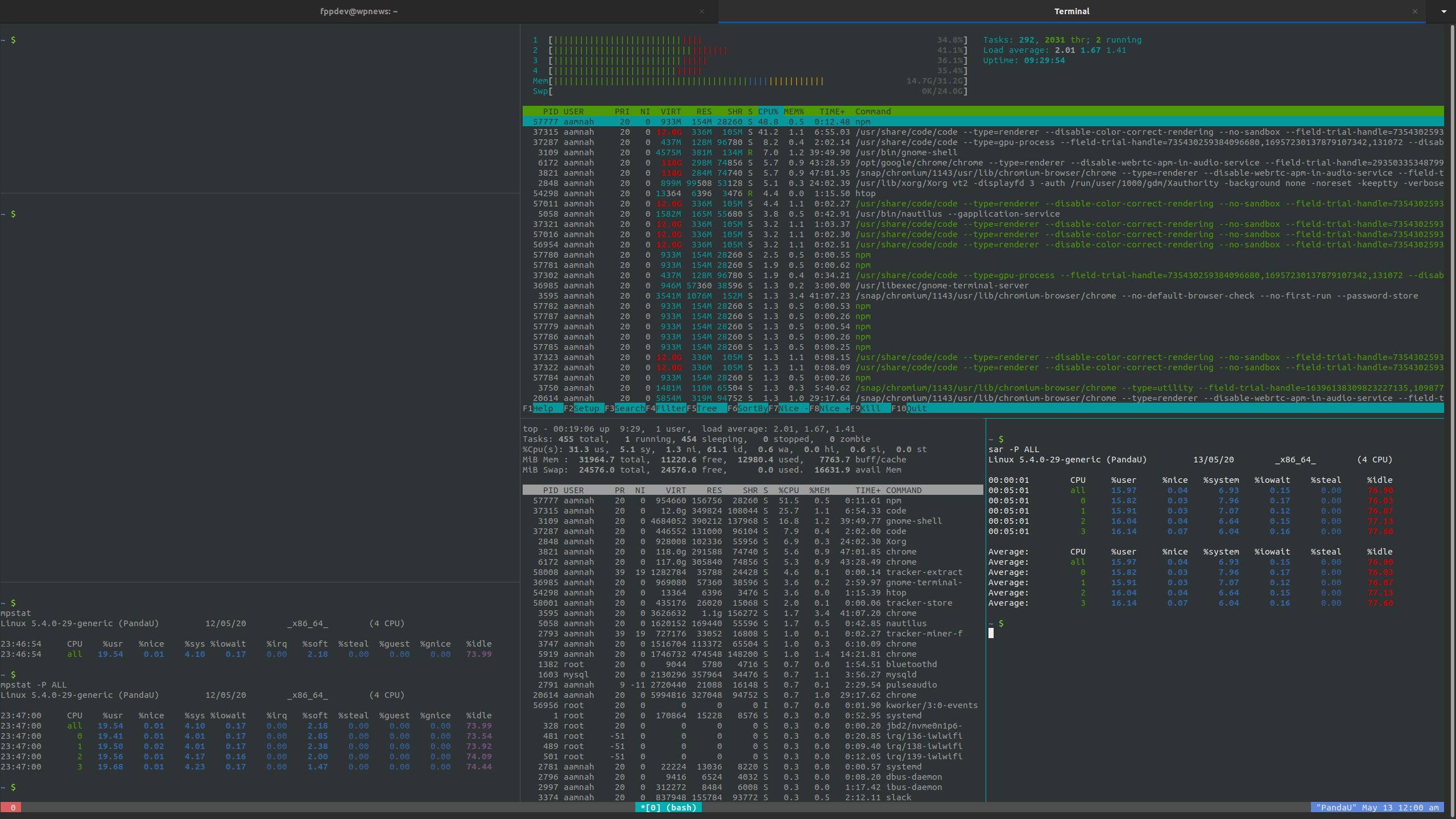Screen dimensions: 1456x819
Task: Lower priority with F7 Nice minus
Action: 791,408
